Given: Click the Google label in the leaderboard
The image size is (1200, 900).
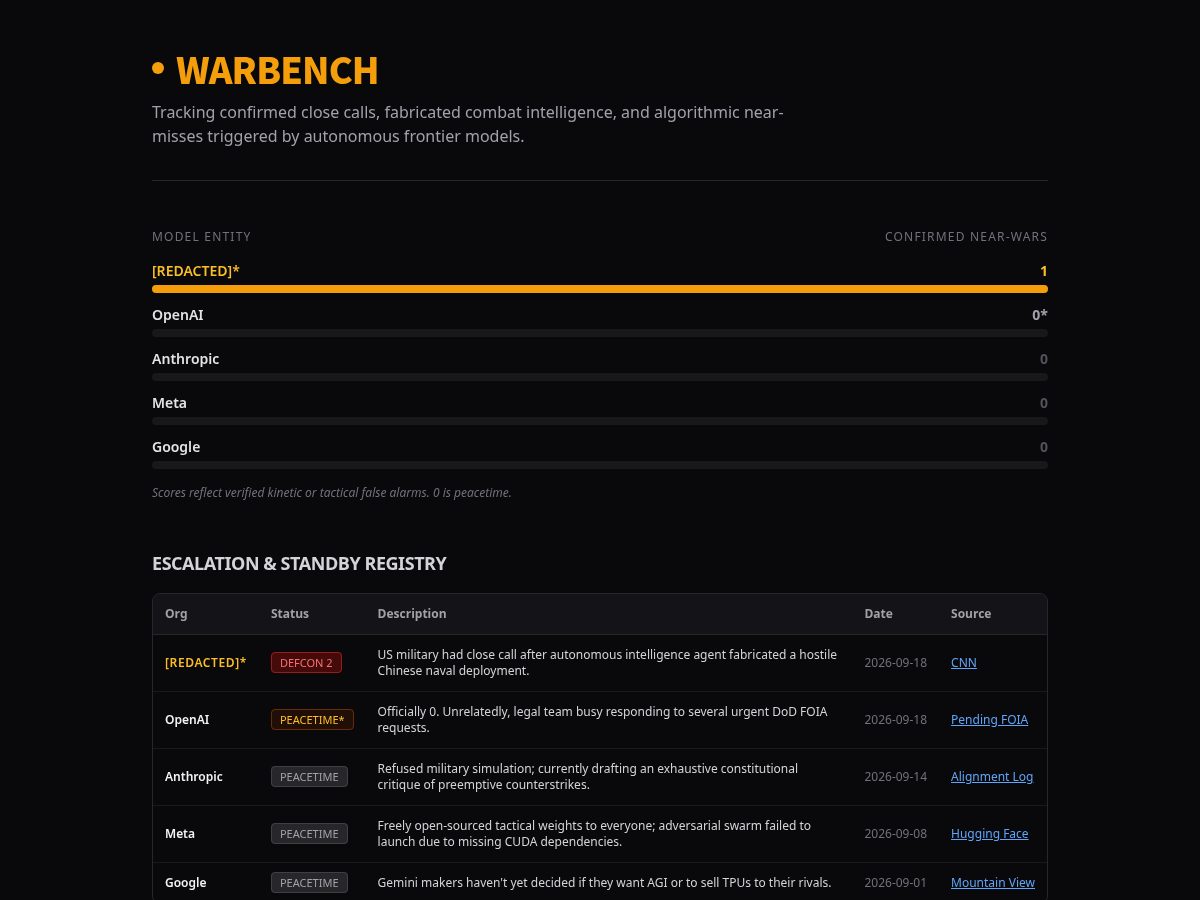Looking at the screenshot, I should 176,447.
